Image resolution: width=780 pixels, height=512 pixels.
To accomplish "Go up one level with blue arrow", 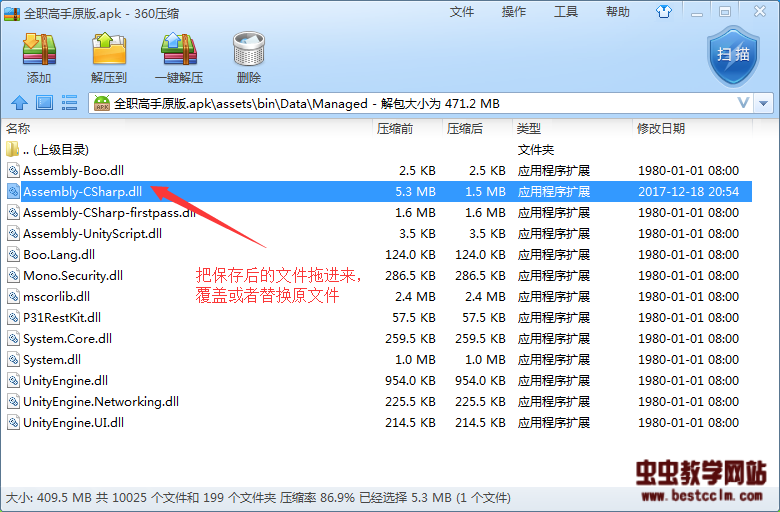I will [19, 103].
